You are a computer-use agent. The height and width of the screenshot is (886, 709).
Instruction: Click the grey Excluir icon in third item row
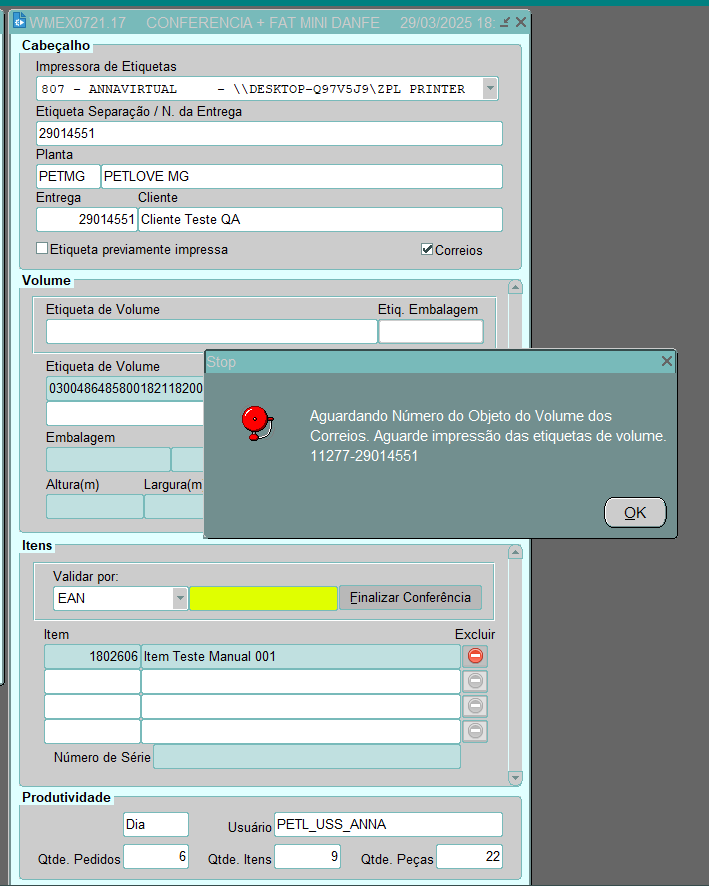tap(476, 706)
